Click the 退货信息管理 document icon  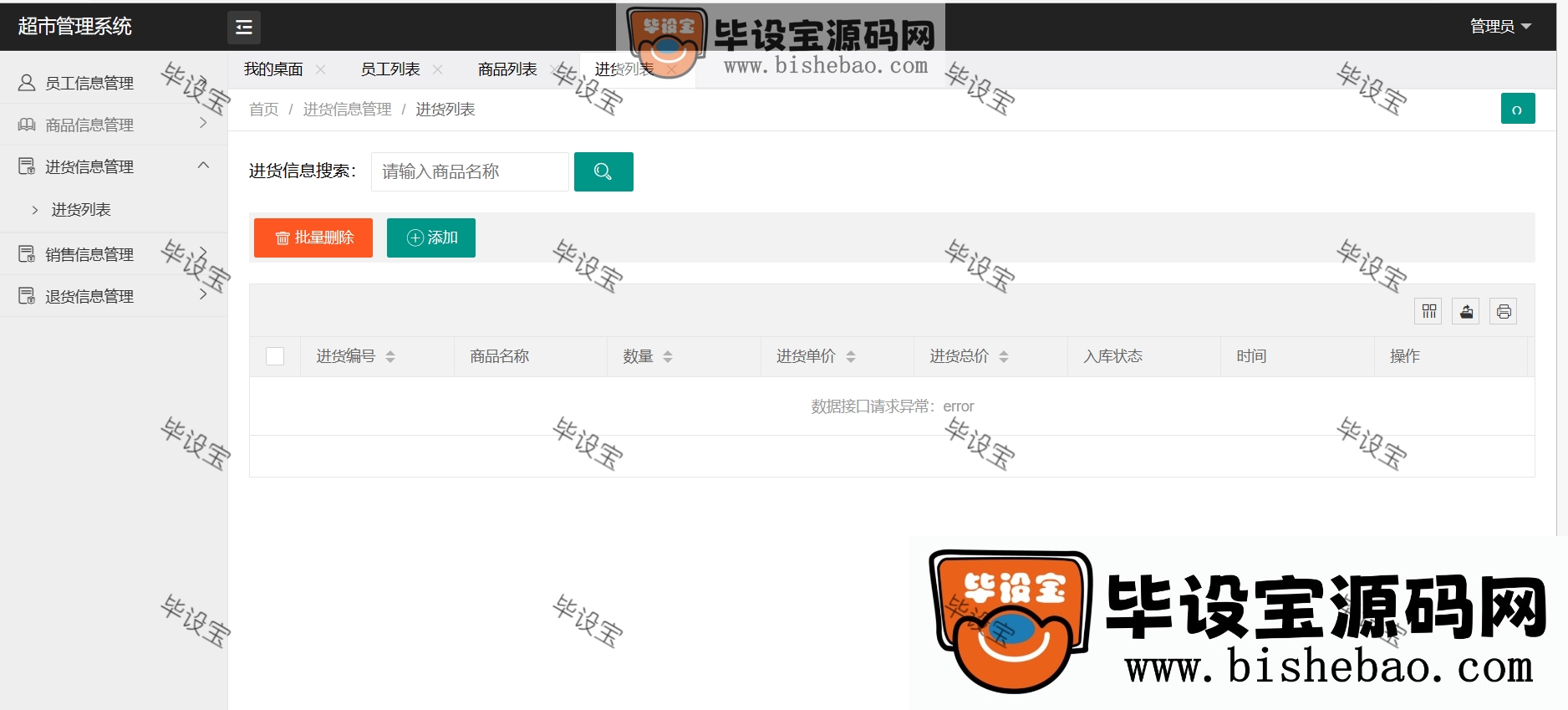click(x=27, y=296)
